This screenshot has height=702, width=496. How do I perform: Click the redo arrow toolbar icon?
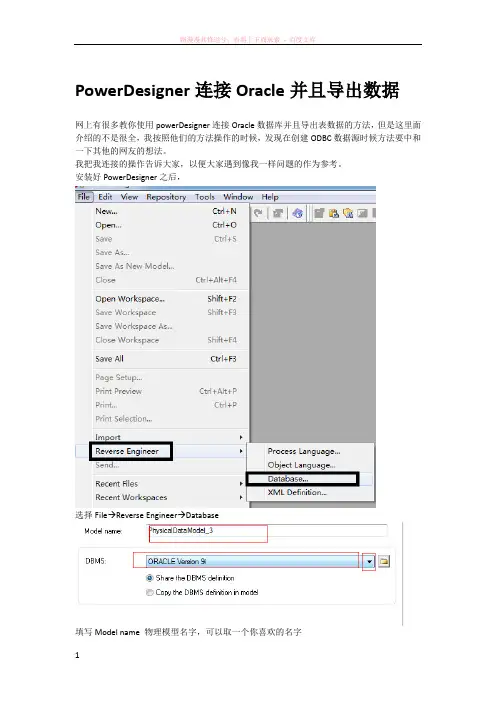pyautogui.click(x=258, y=213)
